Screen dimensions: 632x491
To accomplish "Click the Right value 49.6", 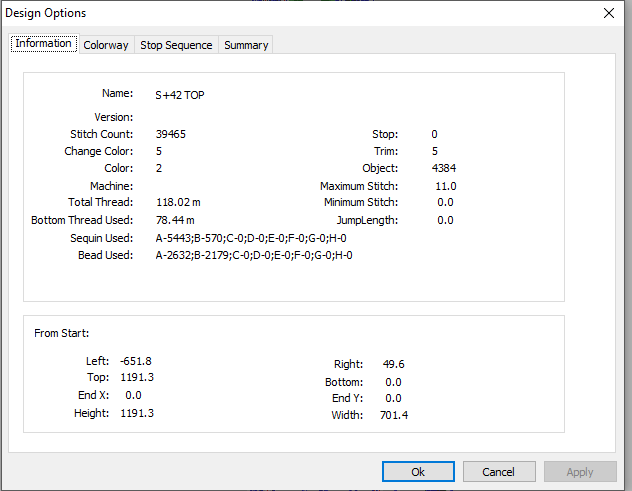I will click(x=393, y=364).
